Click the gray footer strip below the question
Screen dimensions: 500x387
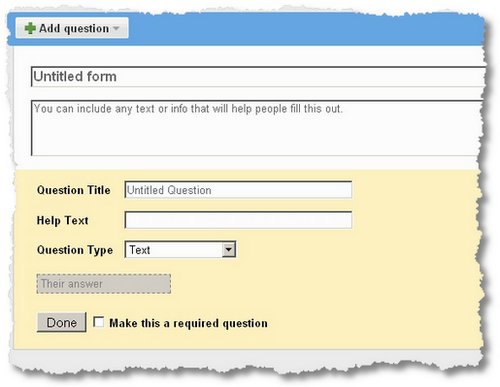(x=247, y=357)
